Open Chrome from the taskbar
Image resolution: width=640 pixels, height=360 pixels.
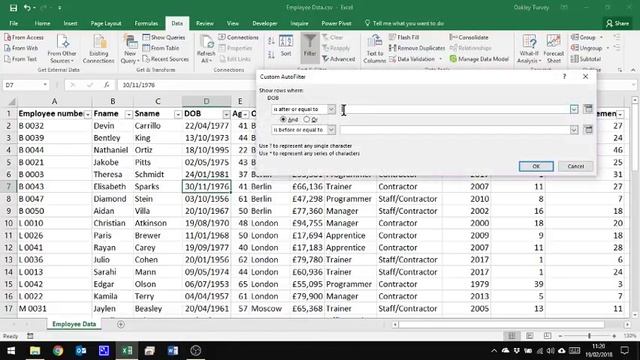coord(58,351)
